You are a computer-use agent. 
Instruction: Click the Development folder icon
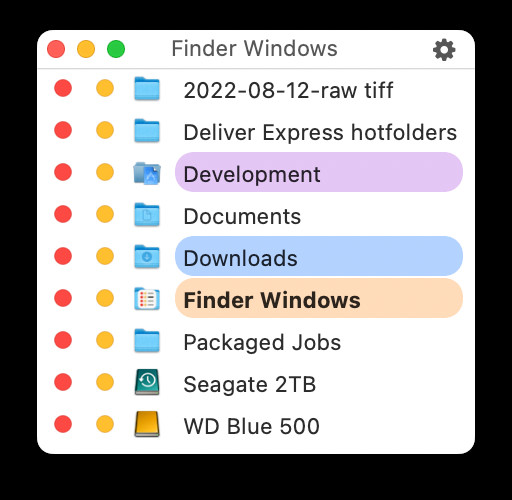(147, 173)
